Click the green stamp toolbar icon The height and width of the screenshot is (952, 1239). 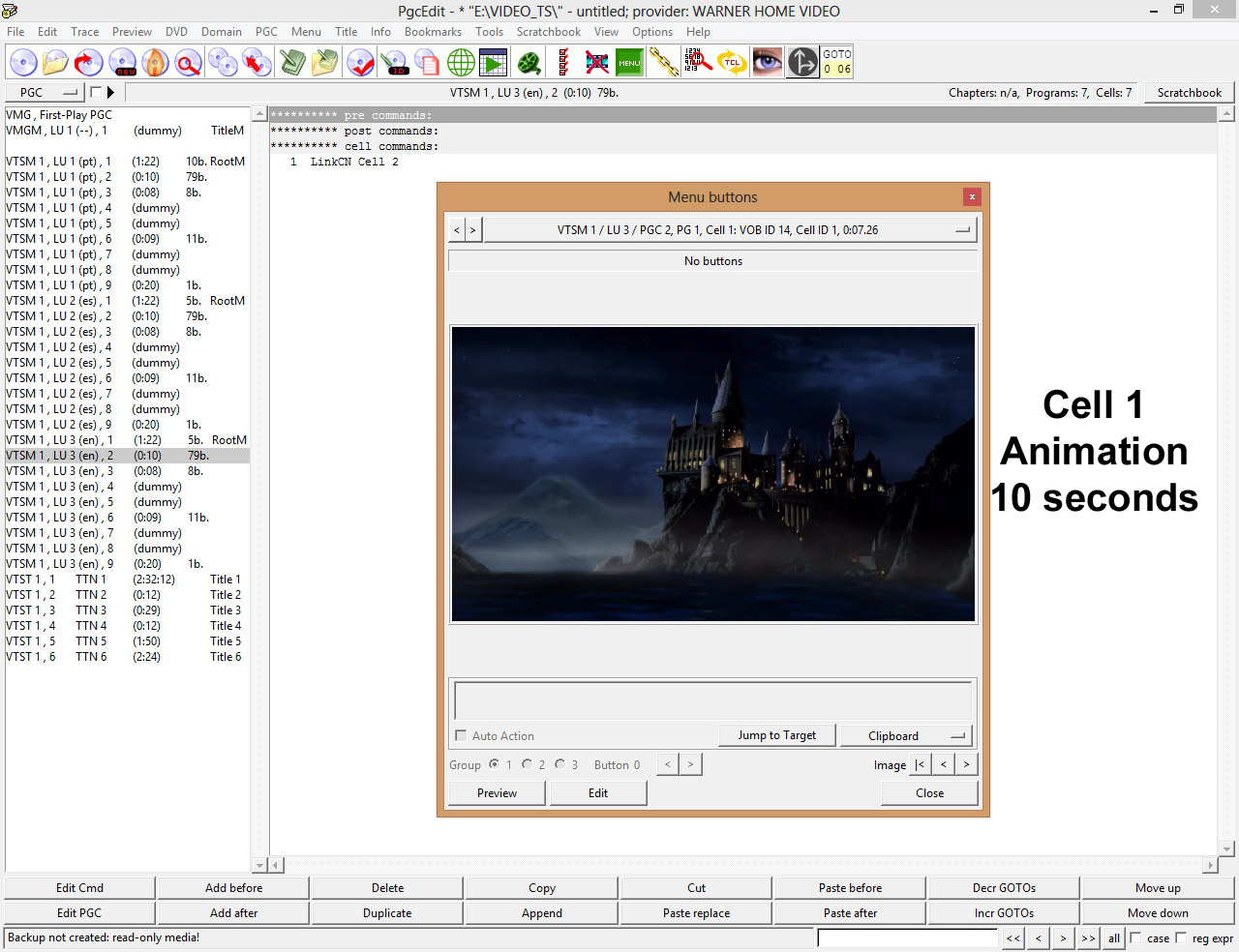tap(292, 63)
